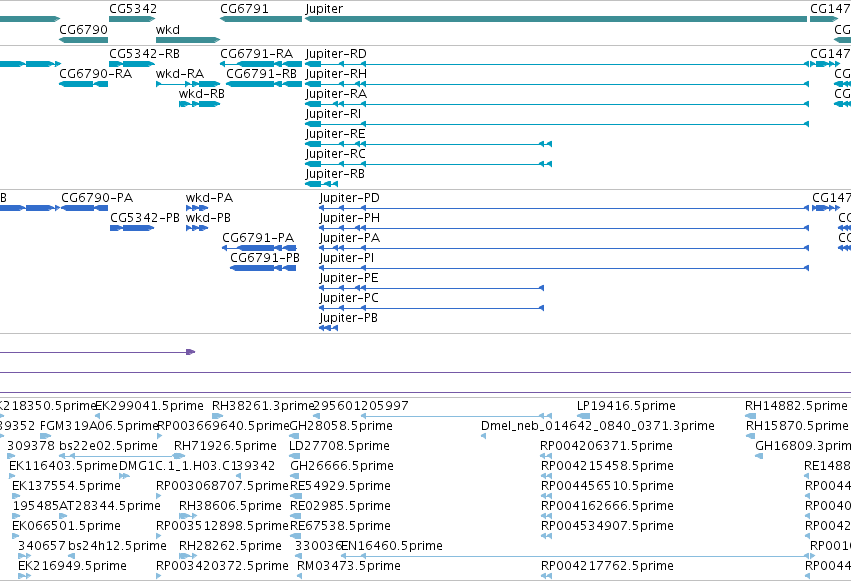This screenshot has height=581, width=851.
Task: Click the CG6791 gene label
Action: tap(244, 9)
